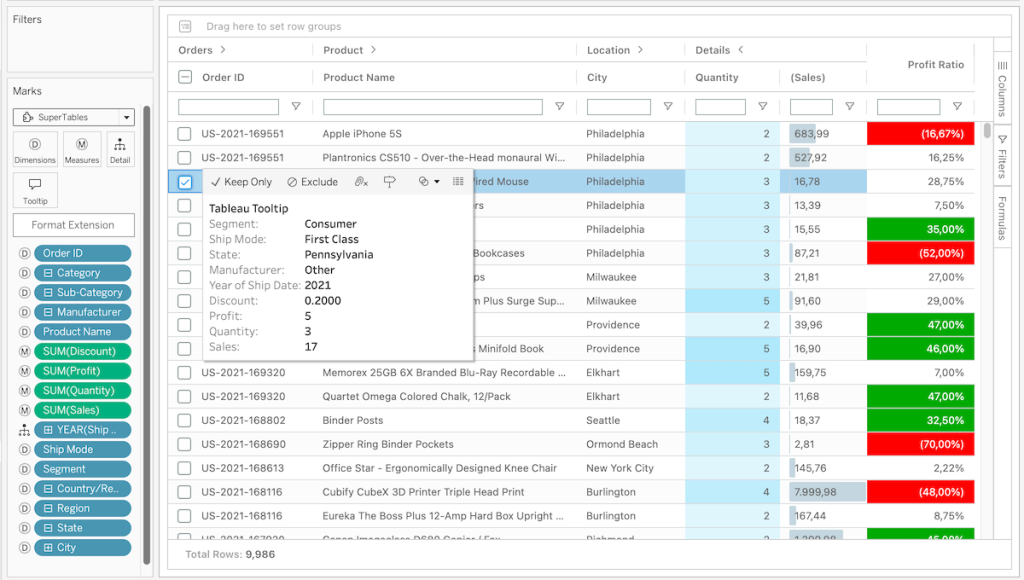Check the Apple iPhone 5S row checkbox
The height and width of the screenshot is (580, 1024).
click(184, 134)
